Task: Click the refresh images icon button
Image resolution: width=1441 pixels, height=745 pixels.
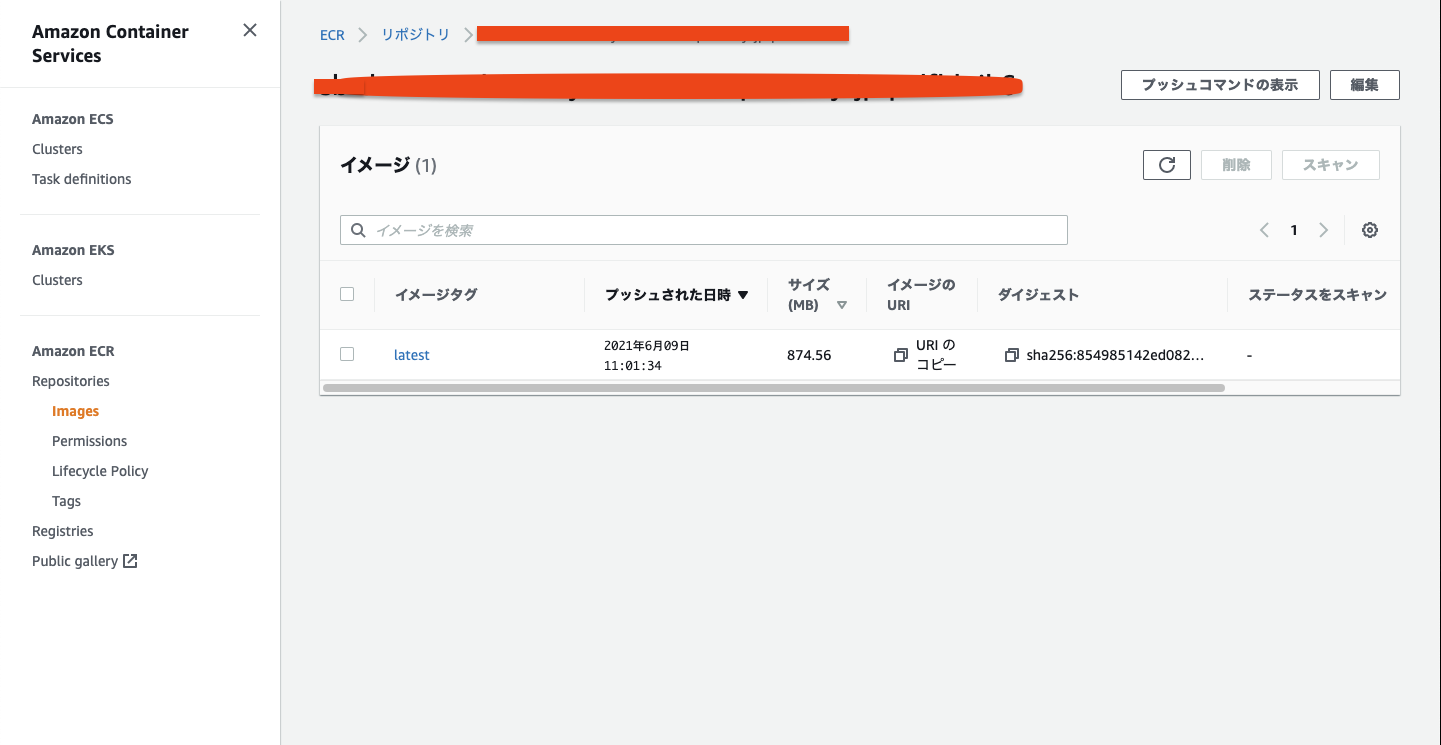Action: pyautogui.click(x=1167, y=165)
